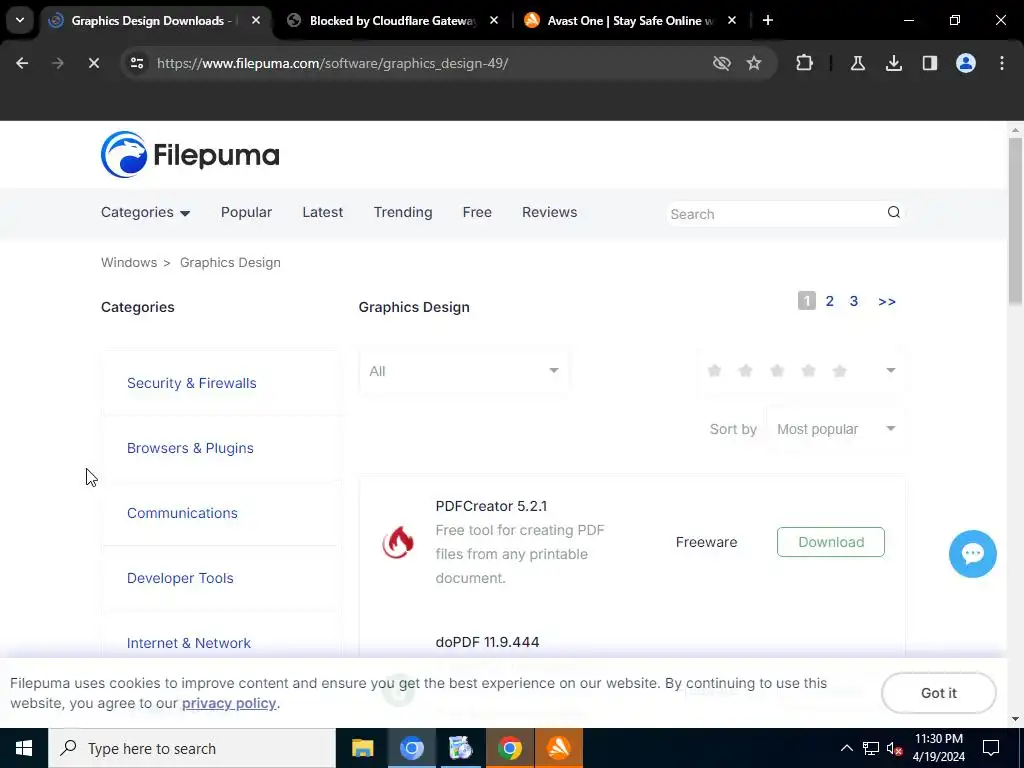Click Windows breadcrumb link

(129, 263)
